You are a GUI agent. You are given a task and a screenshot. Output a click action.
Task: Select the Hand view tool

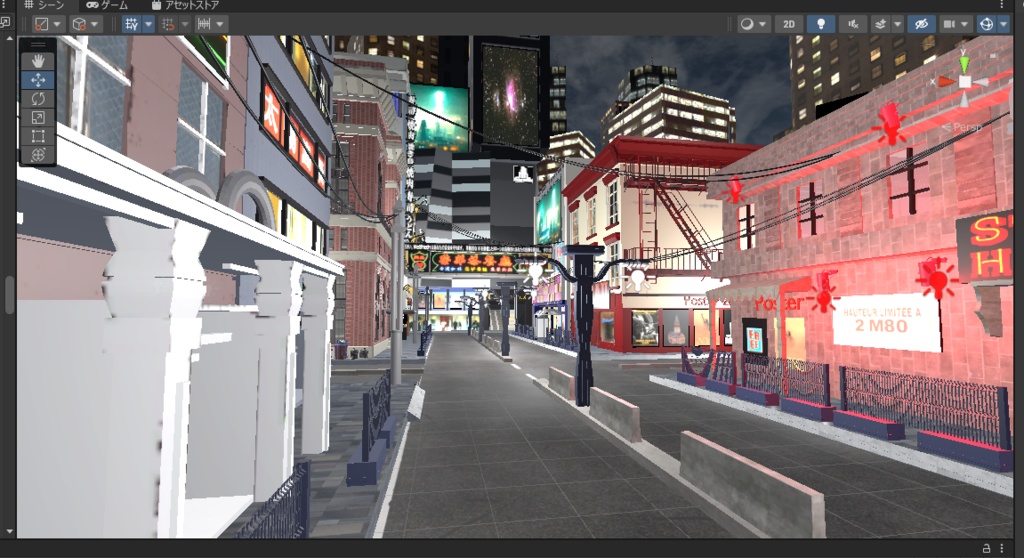[38, 61]
